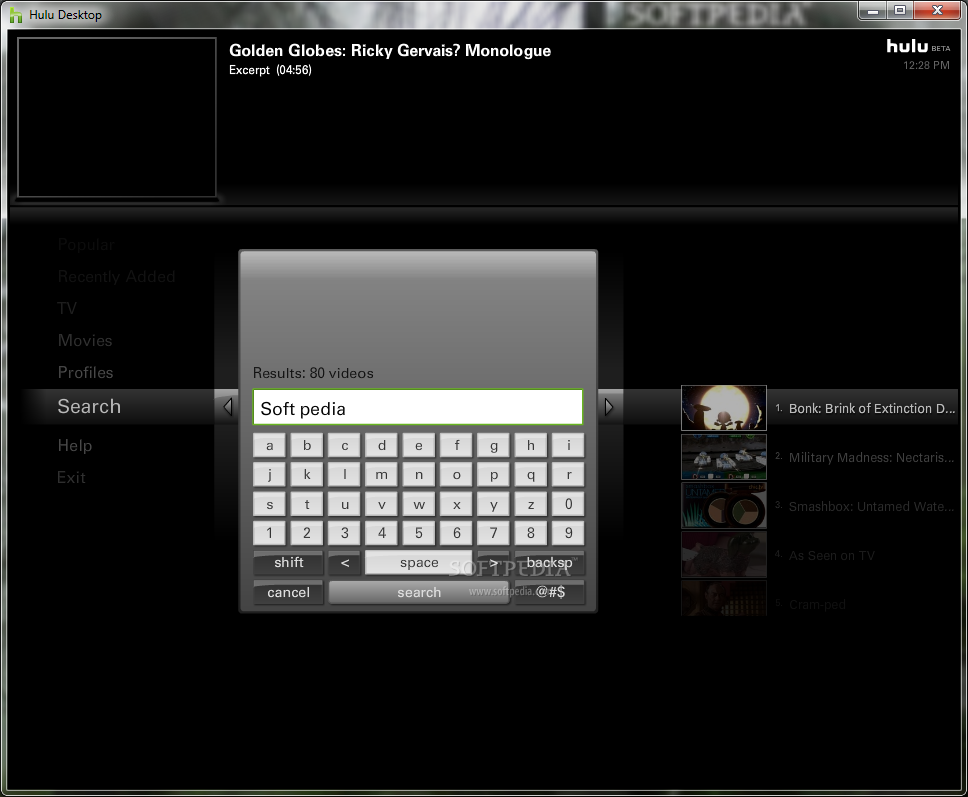
Task: Tap the 'b' key on keyboard
Action: (x=307, y=445)
